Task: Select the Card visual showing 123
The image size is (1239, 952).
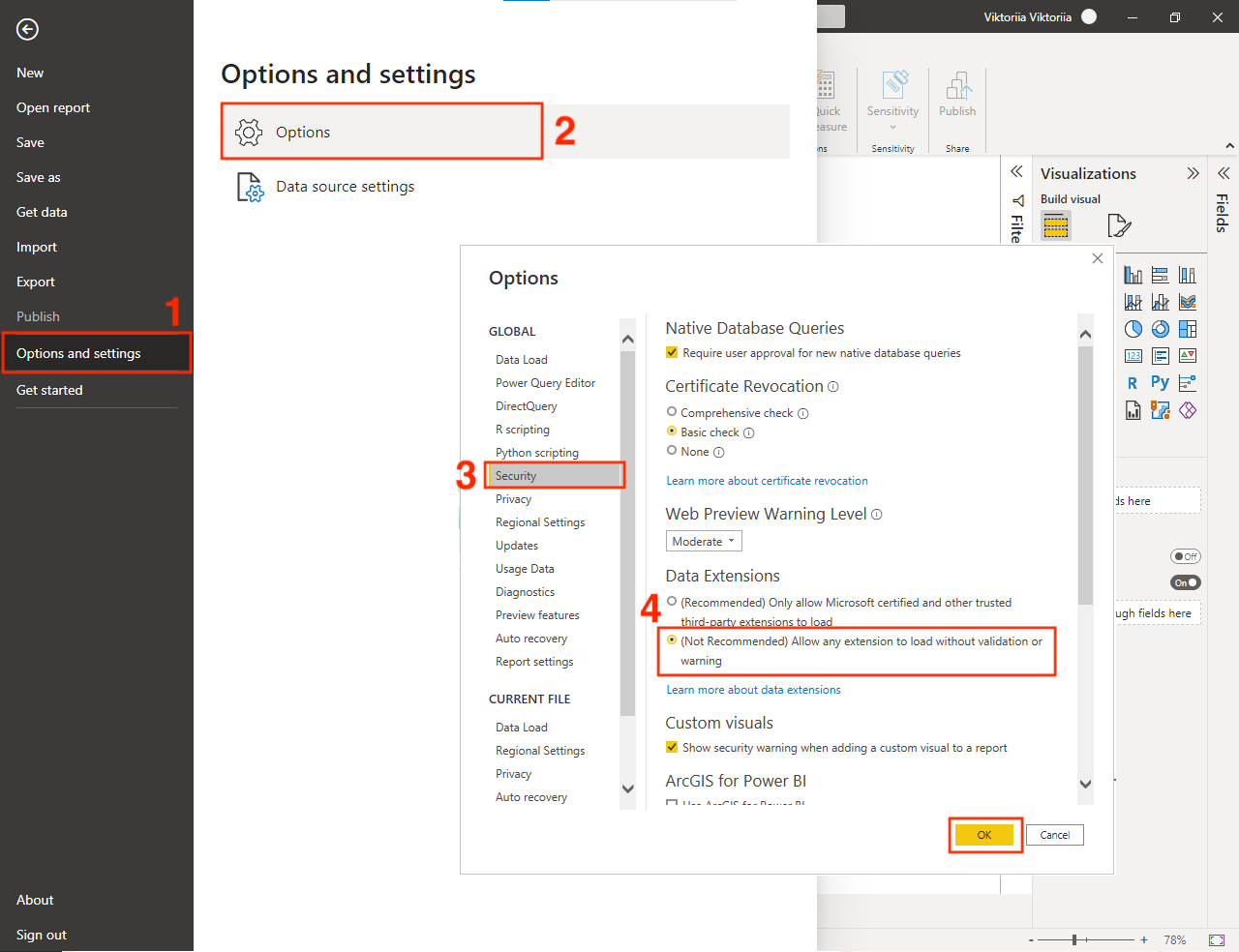Action: point(1133,355)
